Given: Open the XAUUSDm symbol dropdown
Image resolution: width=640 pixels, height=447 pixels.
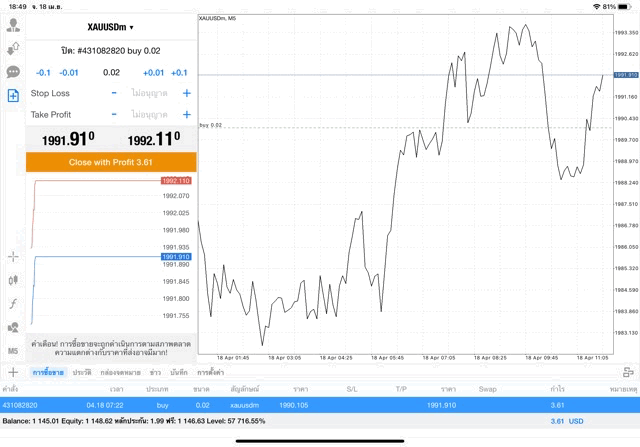Looking at the screenshot, I should click(x=110, y=27).
